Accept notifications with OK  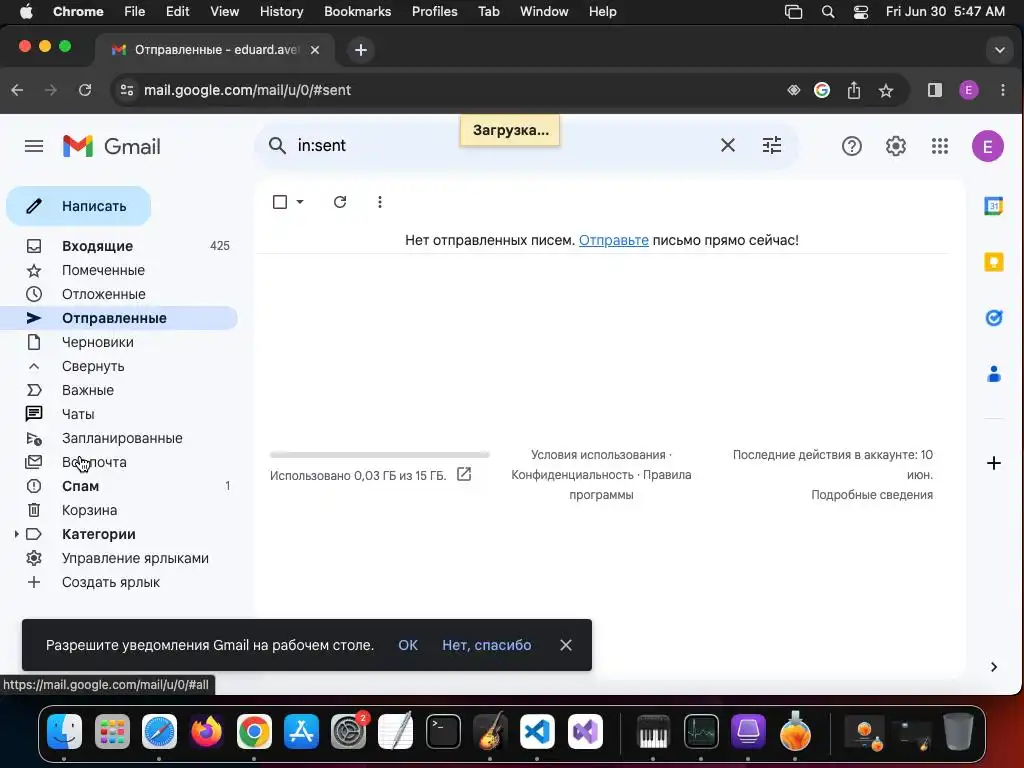(408, 645)
